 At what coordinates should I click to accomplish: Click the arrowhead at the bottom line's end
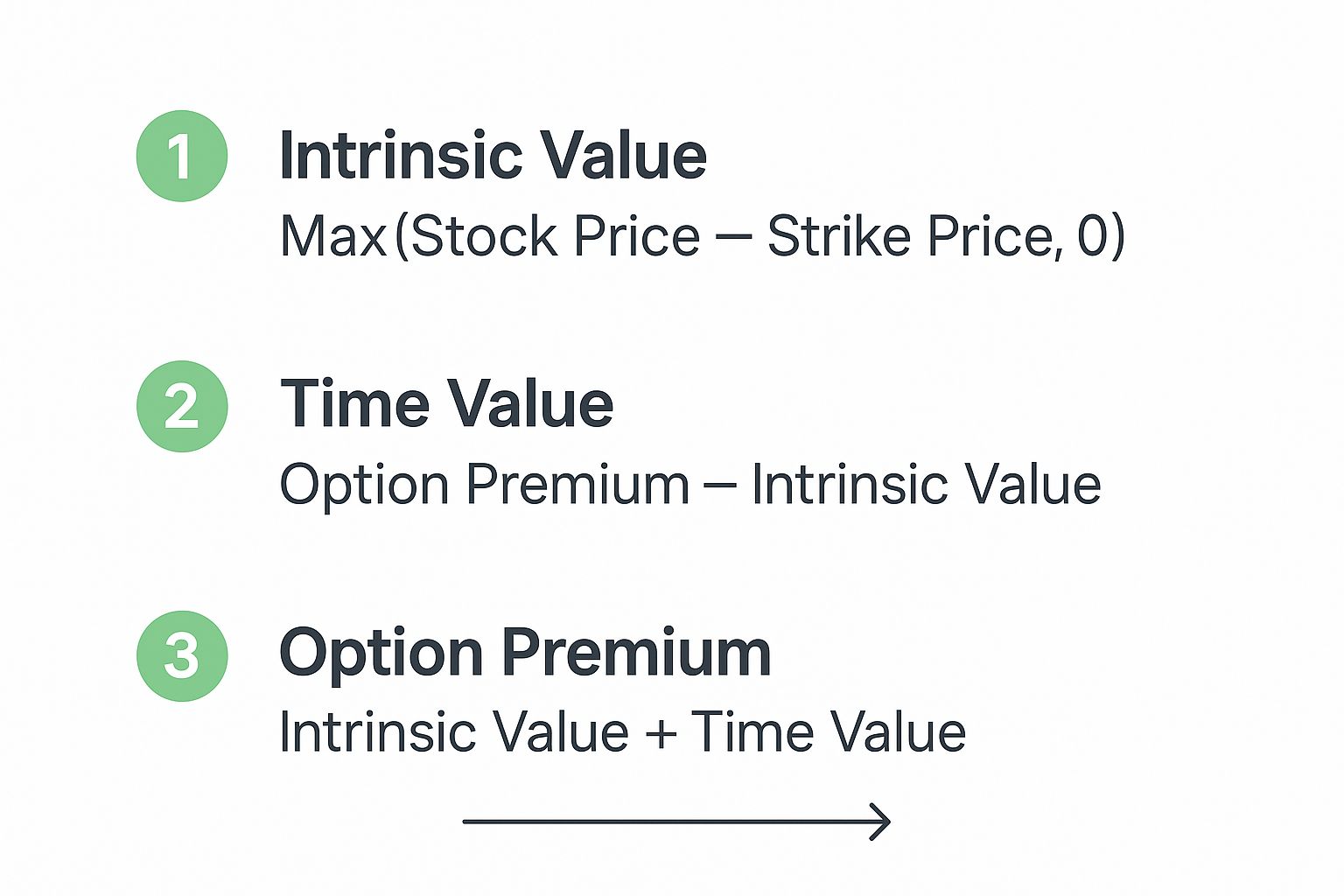point(880,822)
